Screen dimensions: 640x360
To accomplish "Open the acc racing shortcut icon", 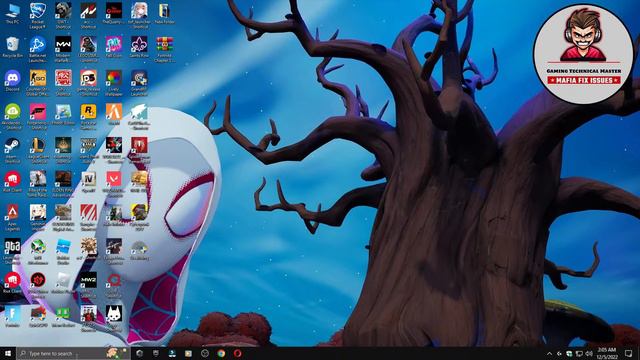I will (88, 16).
